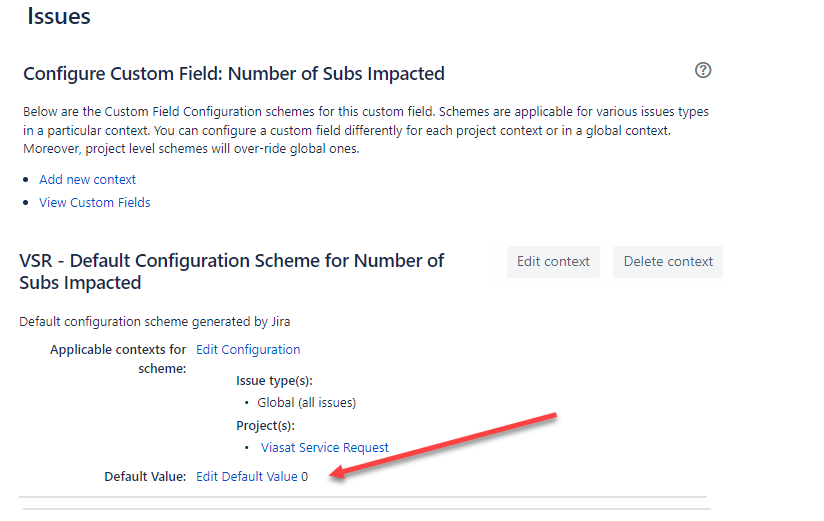Select the Configure Custom Field heading text

[234, 74]
